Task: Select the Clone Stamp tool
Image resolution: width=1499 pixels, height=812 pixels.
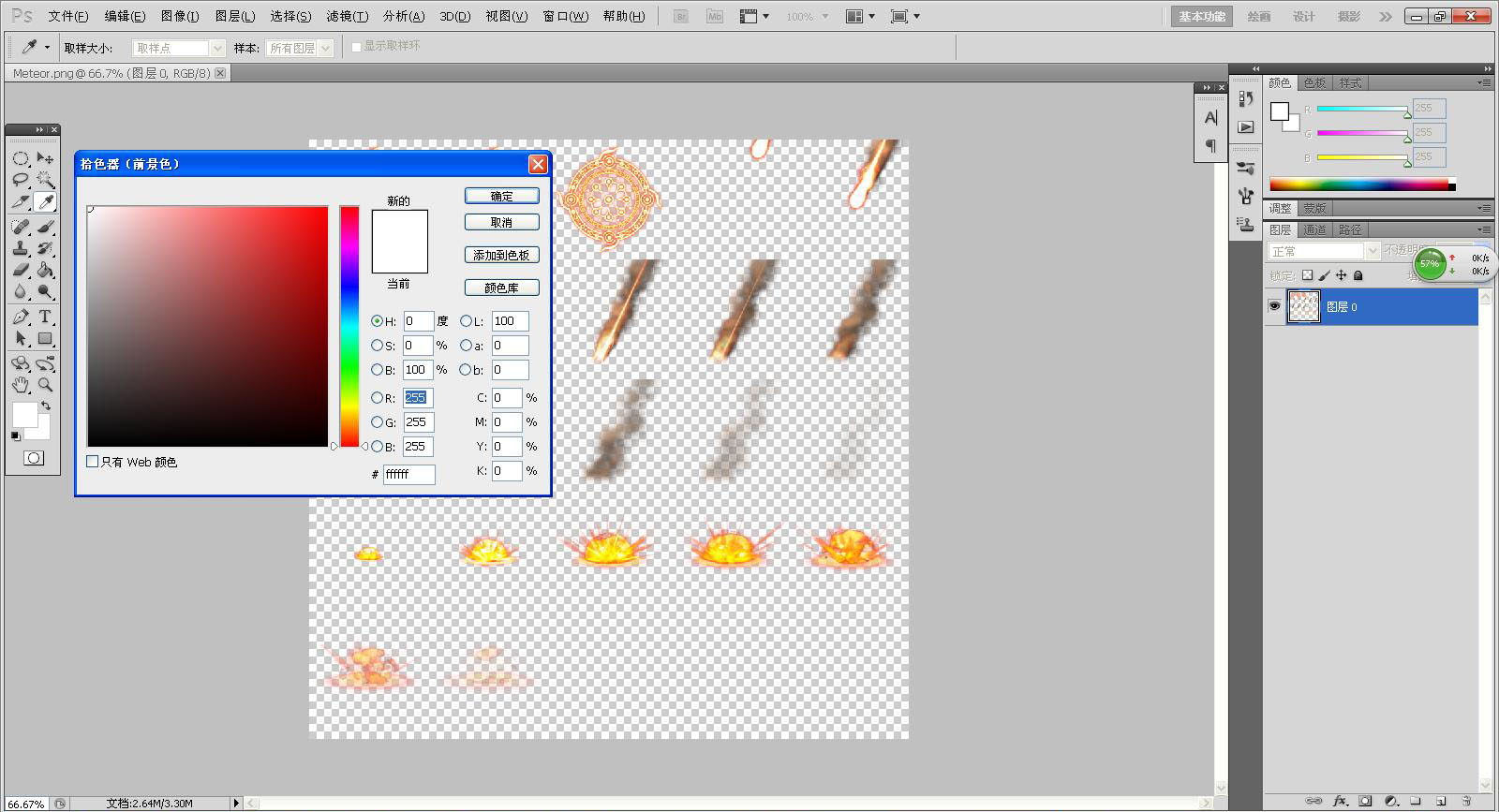Action: [21, 248]
